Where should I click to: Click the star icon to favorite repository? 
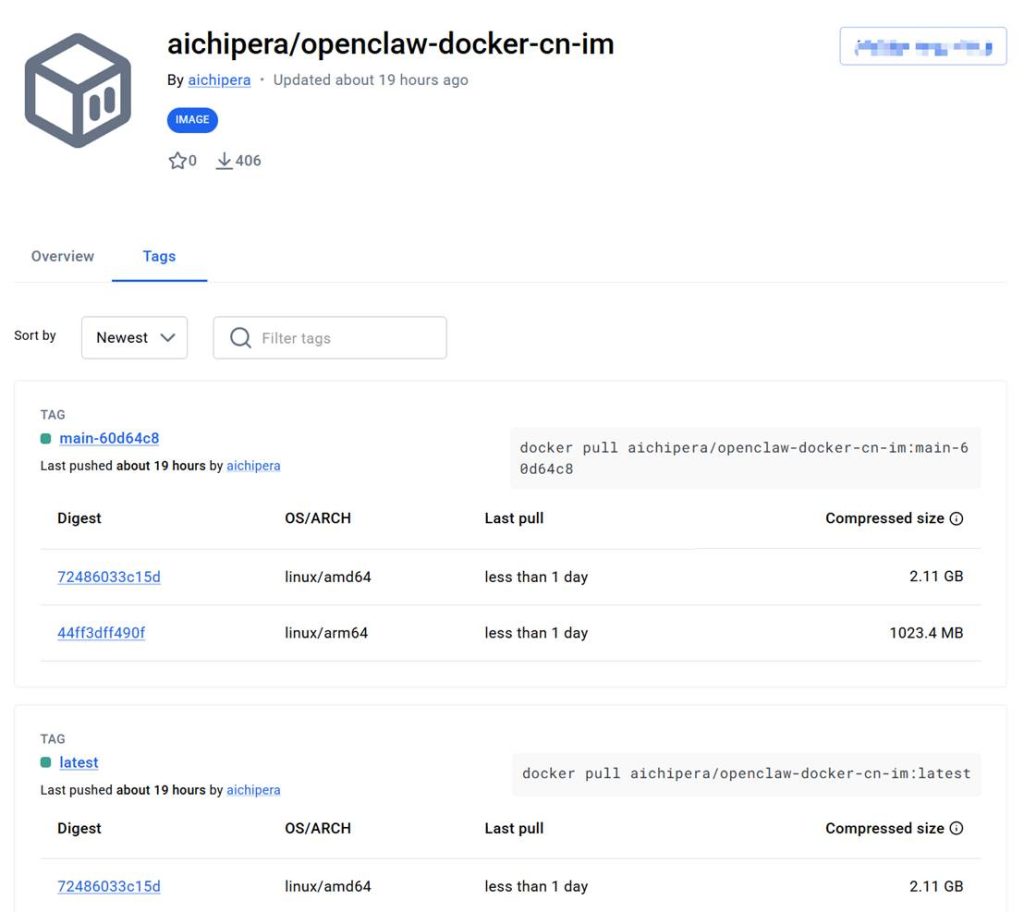pos(177,161)
